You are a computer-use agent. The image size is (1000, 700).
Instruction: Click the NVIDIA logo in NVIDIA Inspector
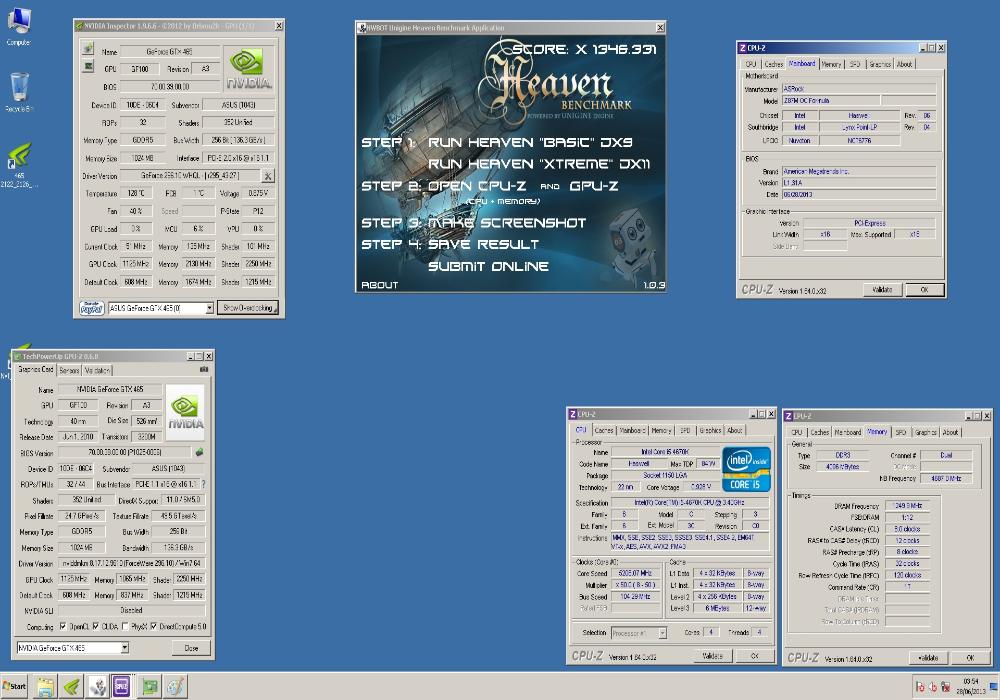(249, 68)
